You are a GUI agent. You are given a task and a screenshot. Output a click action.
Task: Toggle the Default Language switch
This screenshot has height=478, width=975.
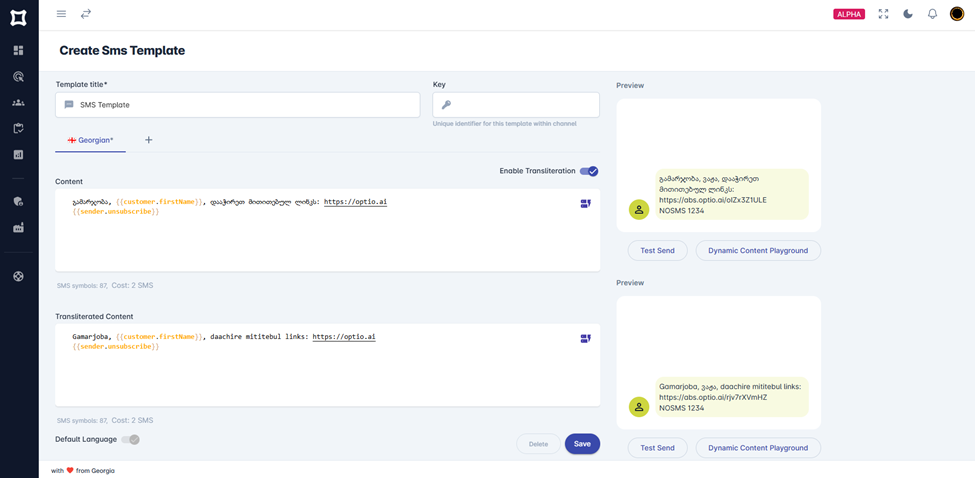(131, 439)
